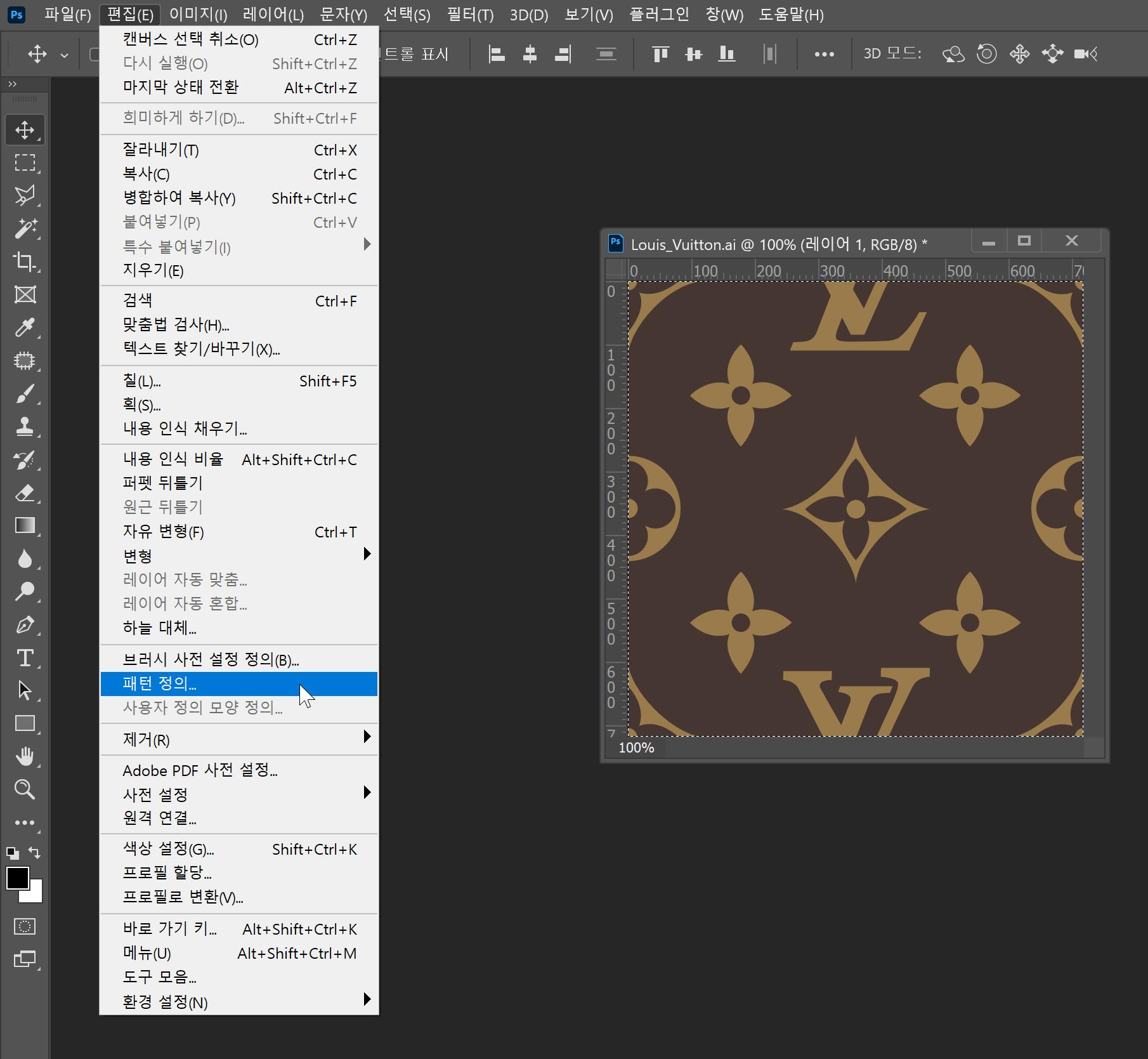This screenshot has width=1148, height=1059.
Task: Click the 3D pan camera icon
Action: (x=1019, y=55)
